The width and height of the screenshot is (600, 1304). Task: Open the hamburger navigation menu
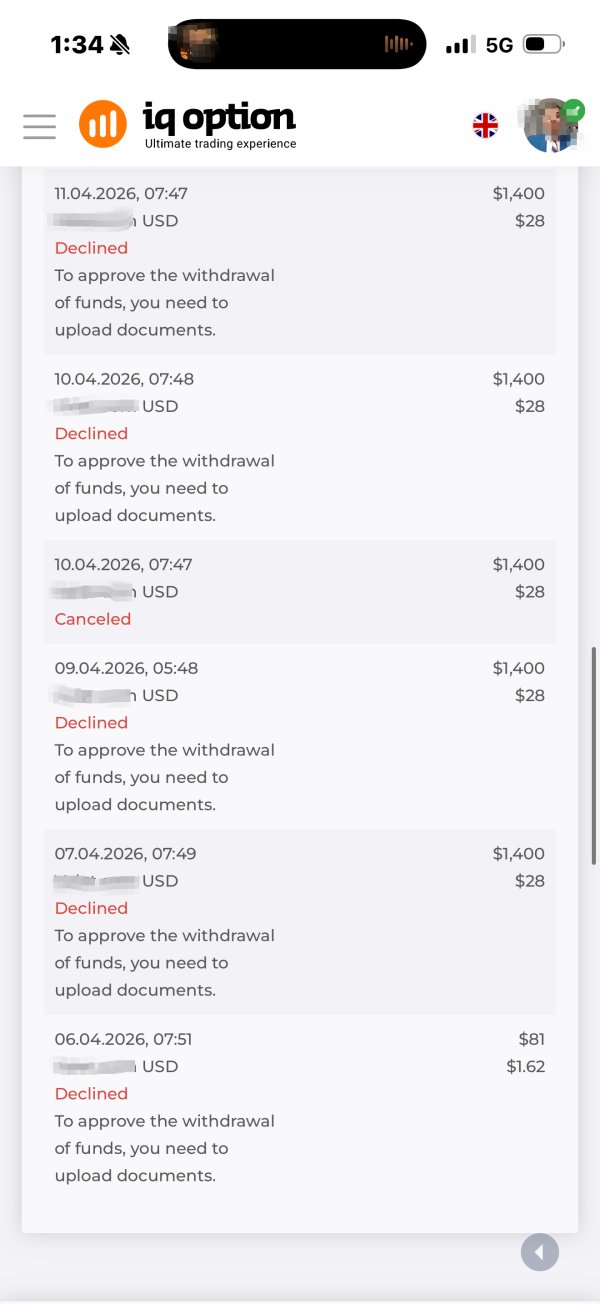pos(39,126)
